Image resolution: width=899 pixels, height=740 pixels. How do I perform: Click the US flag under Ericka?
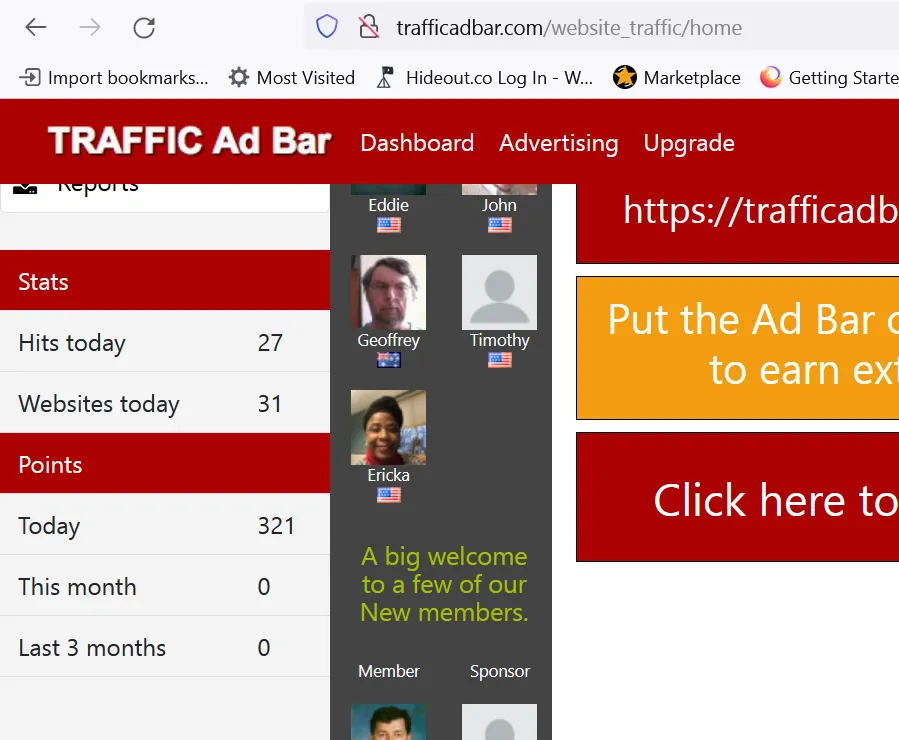[389, 495]
